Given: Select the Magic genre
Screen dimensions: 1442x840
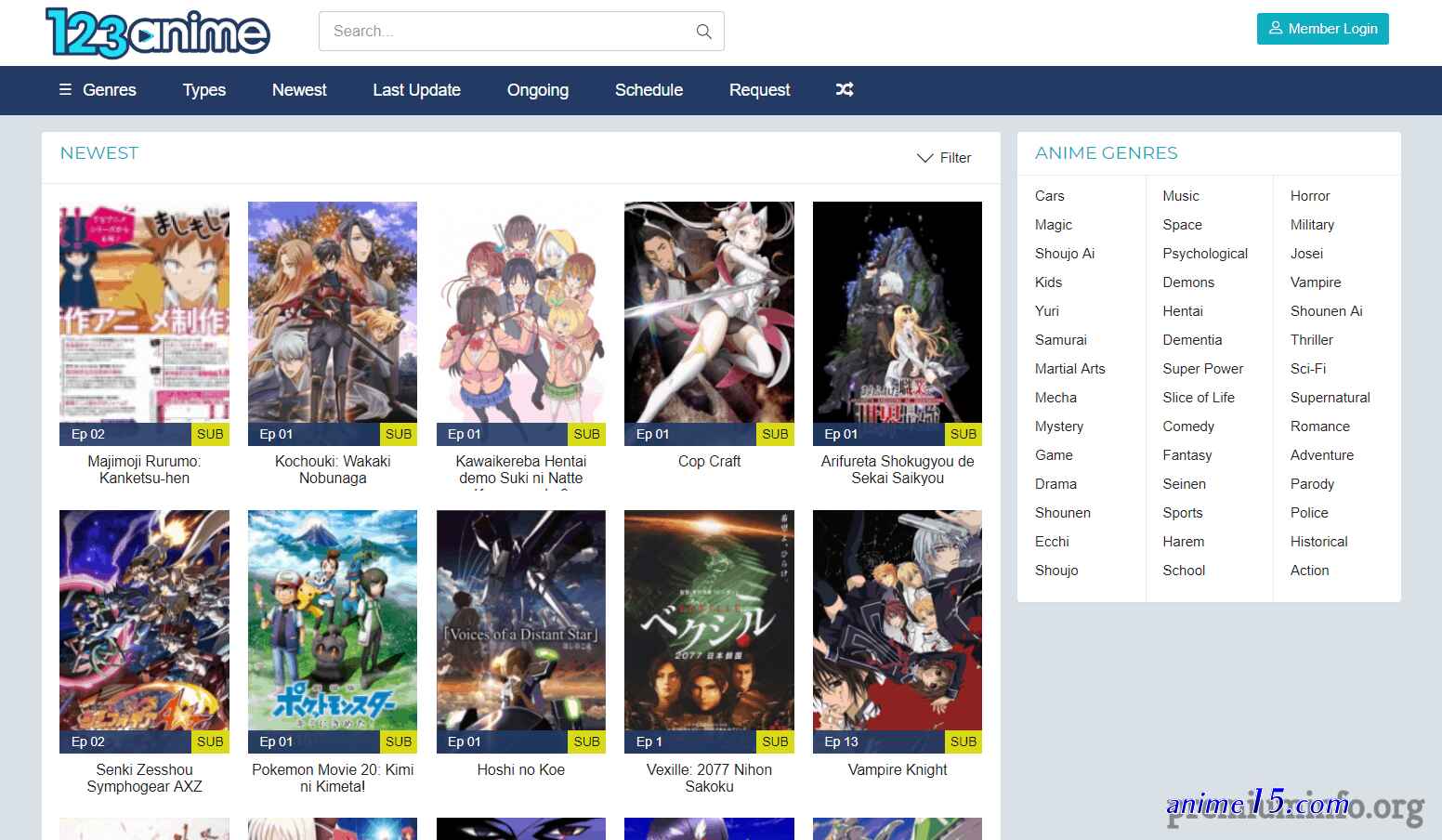Looking at the screenshot, I should tap(1054, 225).
